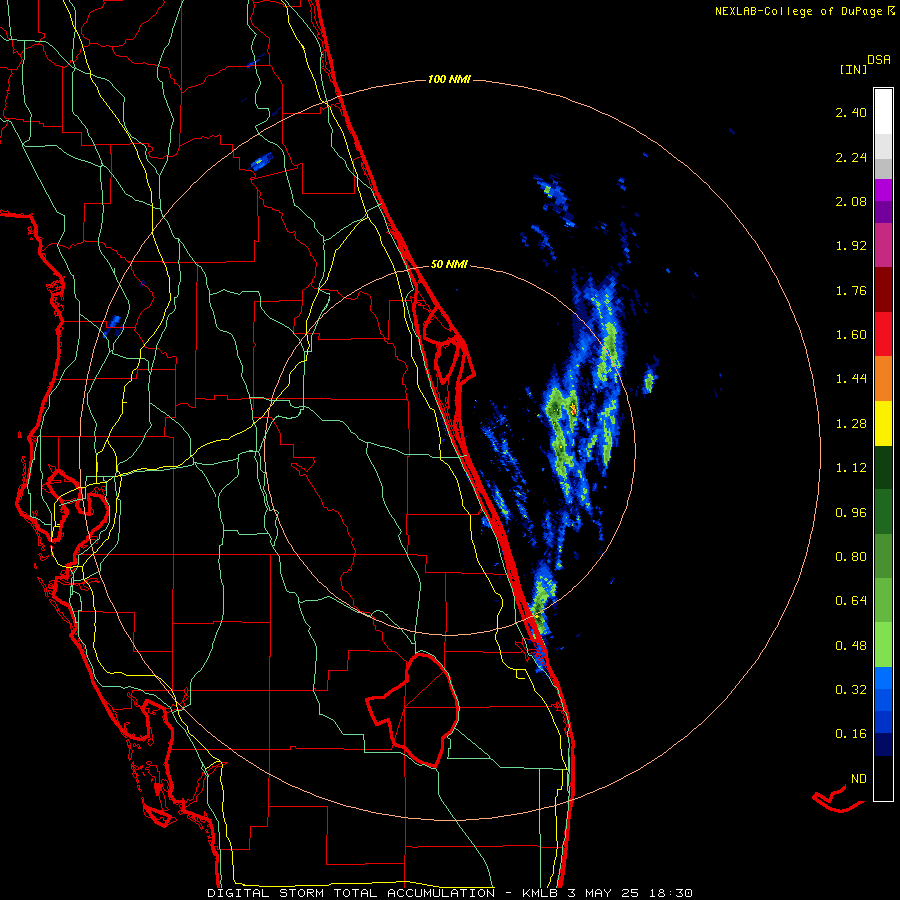The image size is (900, 900).
Task: Click the [IN] units label
Action: [x=853, y=69]
